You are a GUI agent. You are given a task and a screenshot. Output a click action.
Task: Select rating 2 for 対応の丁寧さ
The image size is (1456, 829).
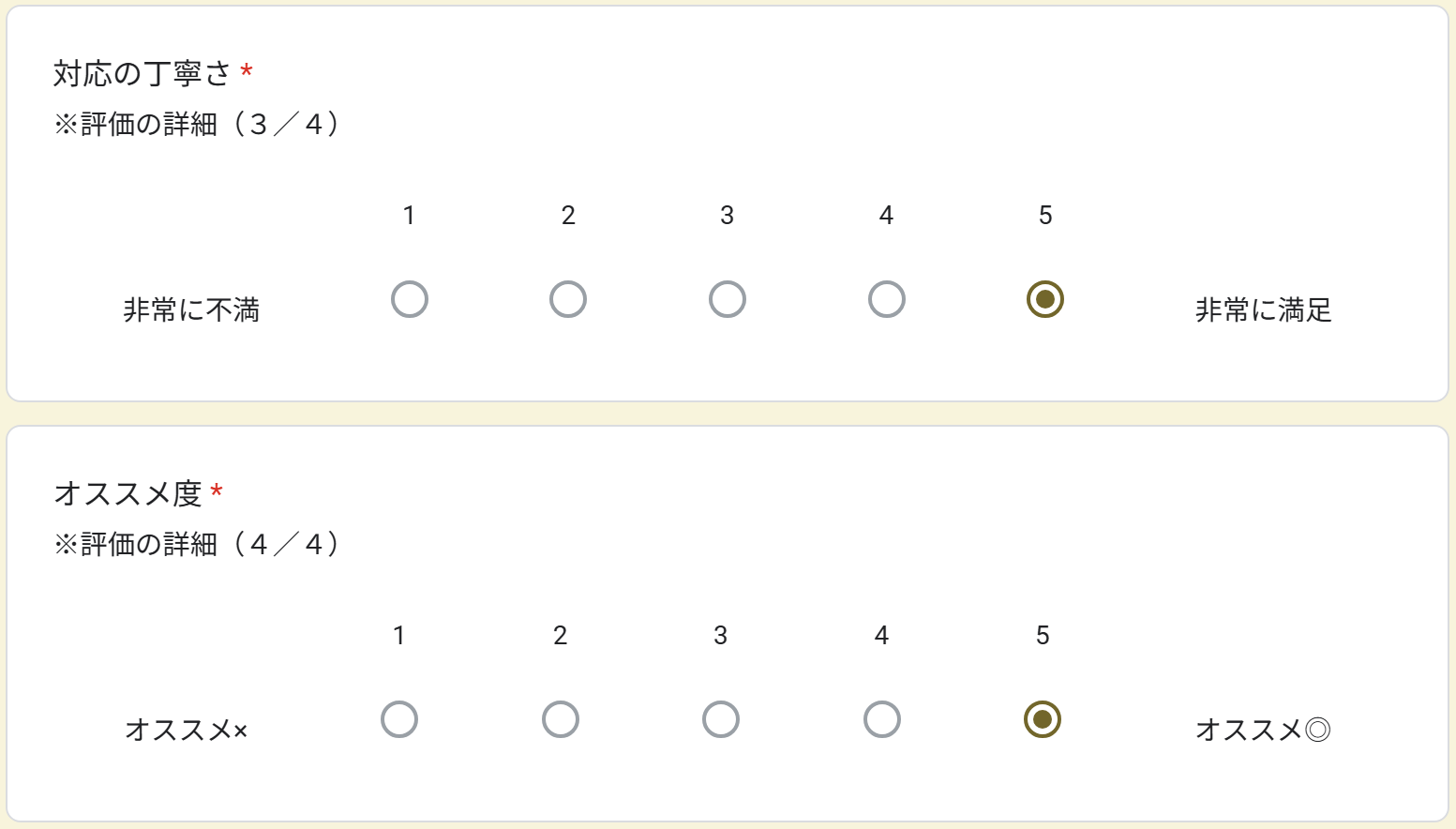(x=568, y=300)
